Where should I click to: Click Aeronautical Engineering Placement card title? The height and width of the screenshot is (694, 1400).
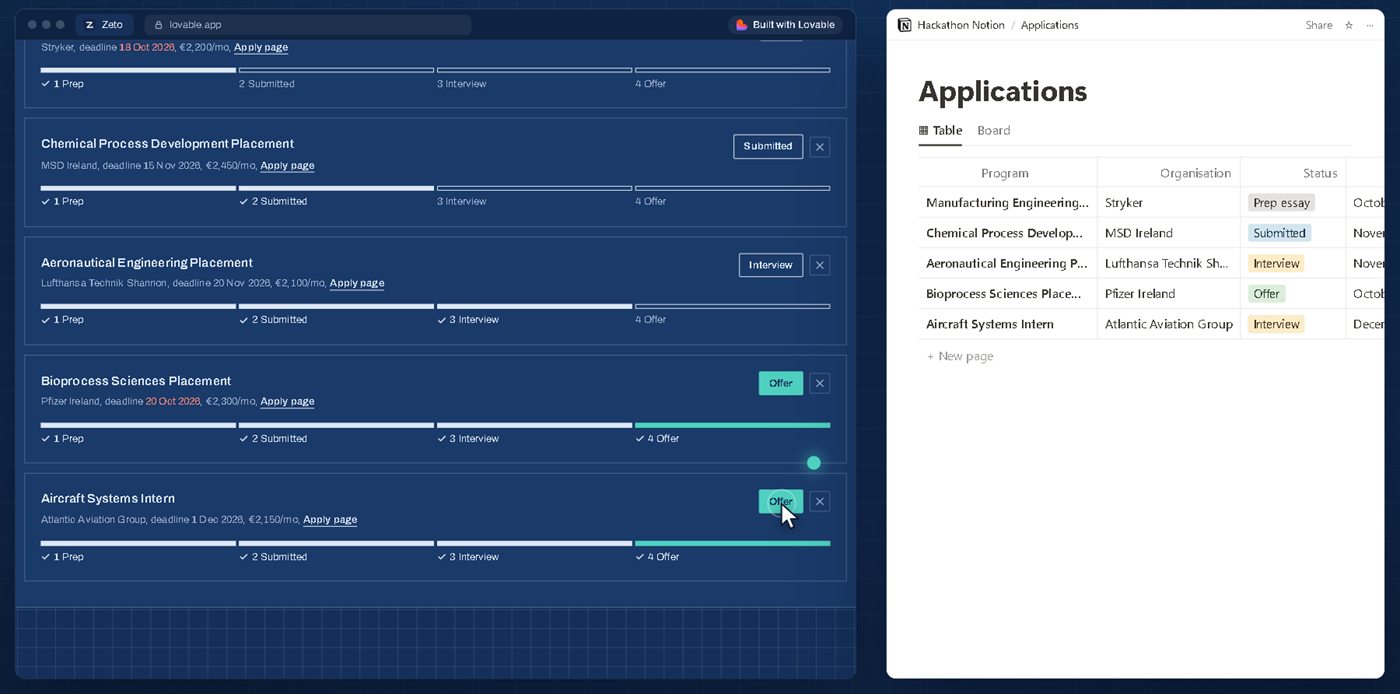[147, 263]
